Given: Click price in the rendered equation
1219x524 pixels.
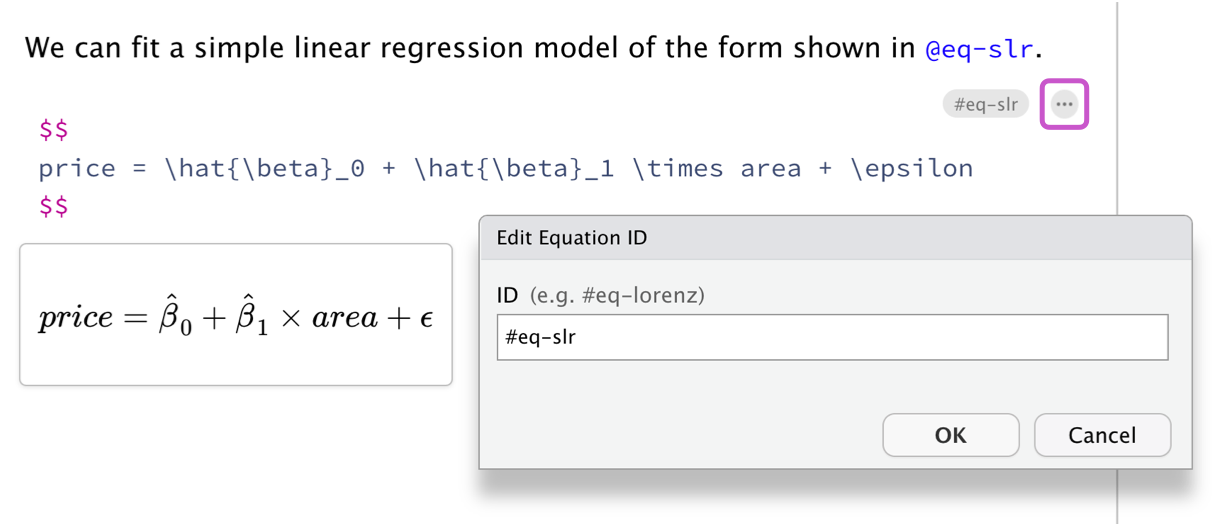Looking at the screenshot, I should 75,319.
